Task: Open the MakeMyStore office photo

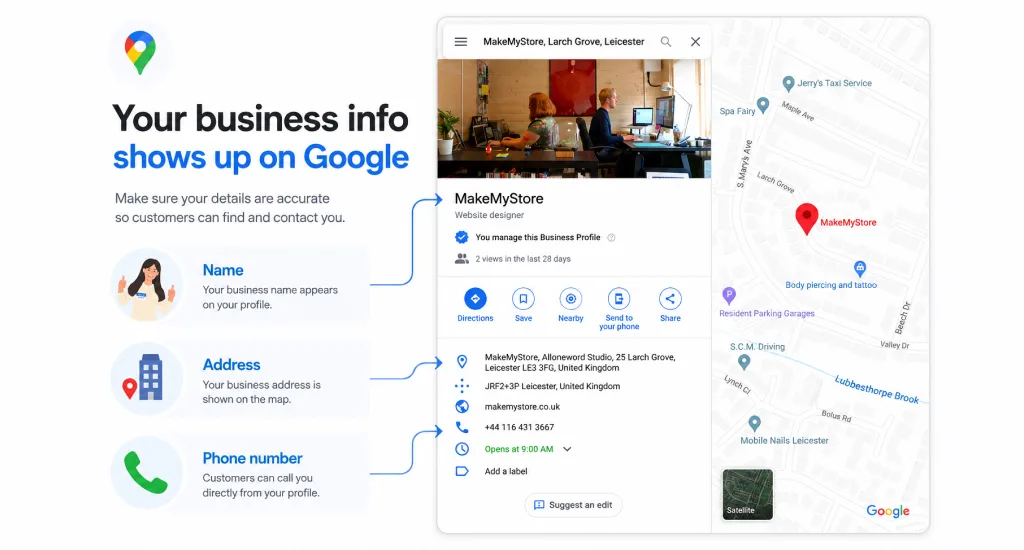Action: click(x=574, y=118)
